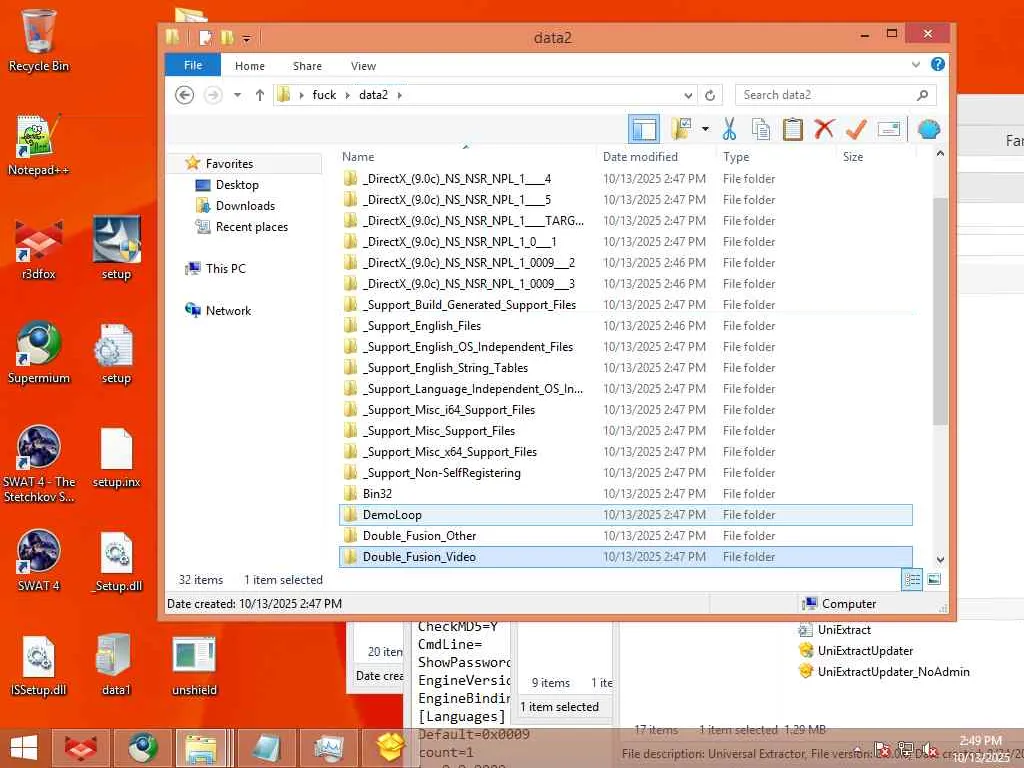Click the red X Delete icon
The image size is (1024, 768).
[x=824, y=129]
